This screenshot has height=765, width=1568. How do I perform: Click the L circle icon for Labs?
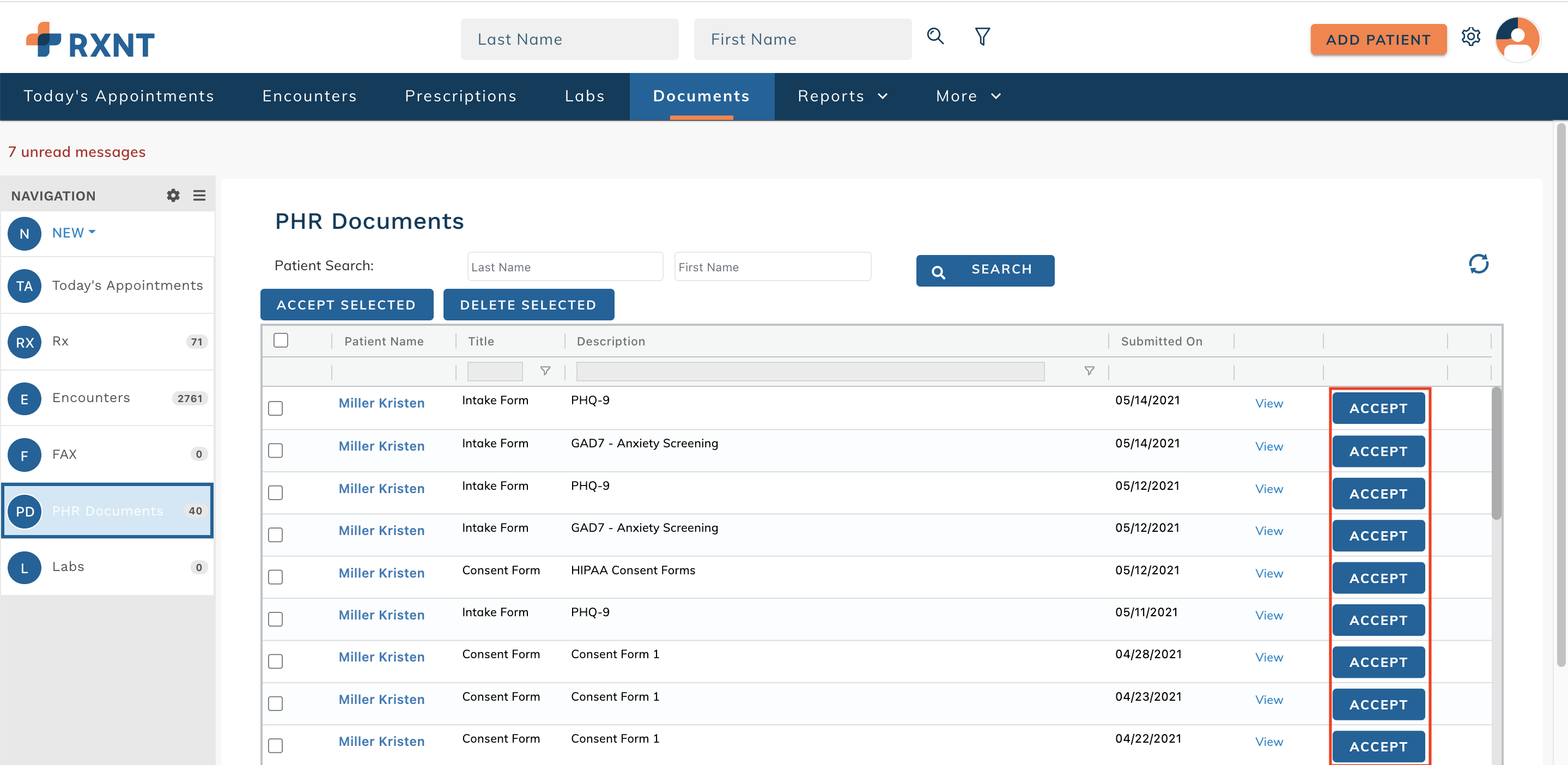coord(25,568)
